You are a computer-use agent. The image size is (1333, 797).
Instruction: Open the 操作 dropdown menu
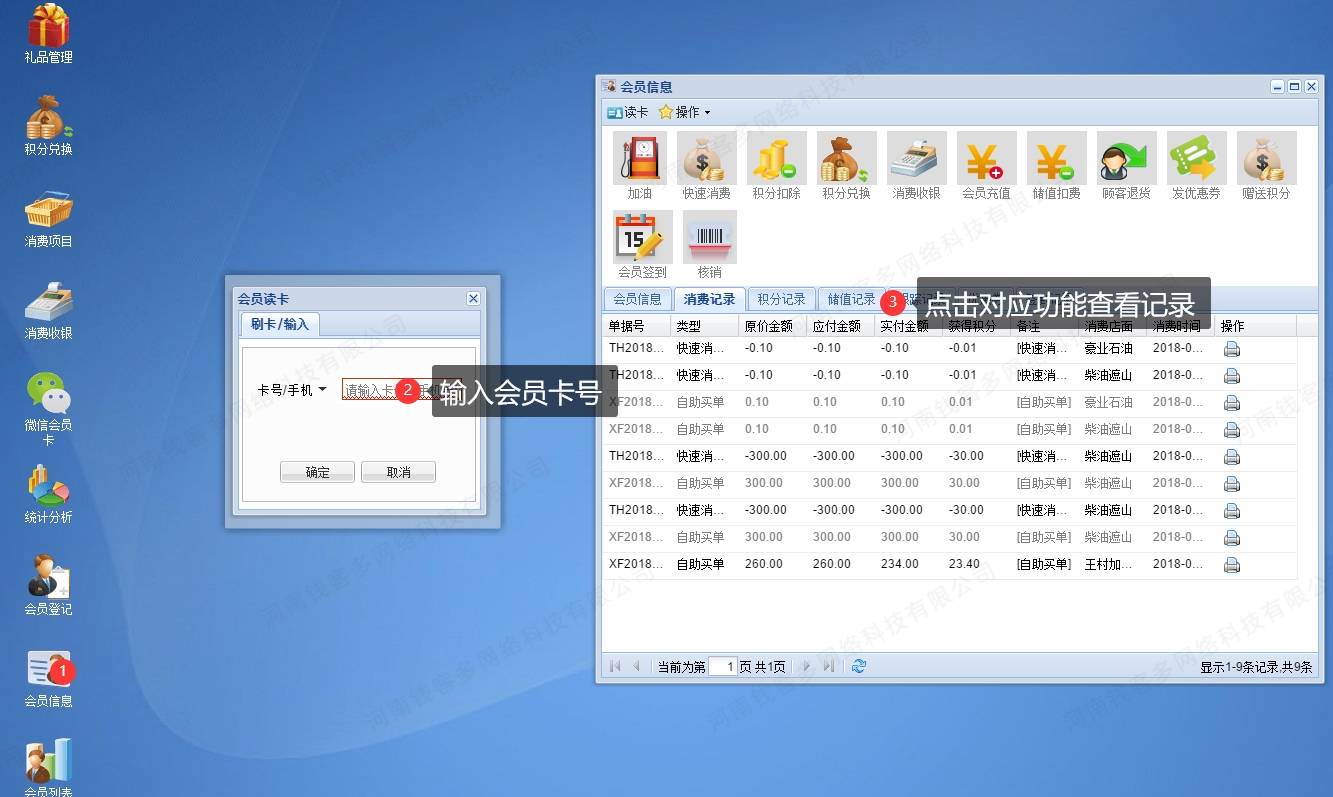click(x=685, y=112)
